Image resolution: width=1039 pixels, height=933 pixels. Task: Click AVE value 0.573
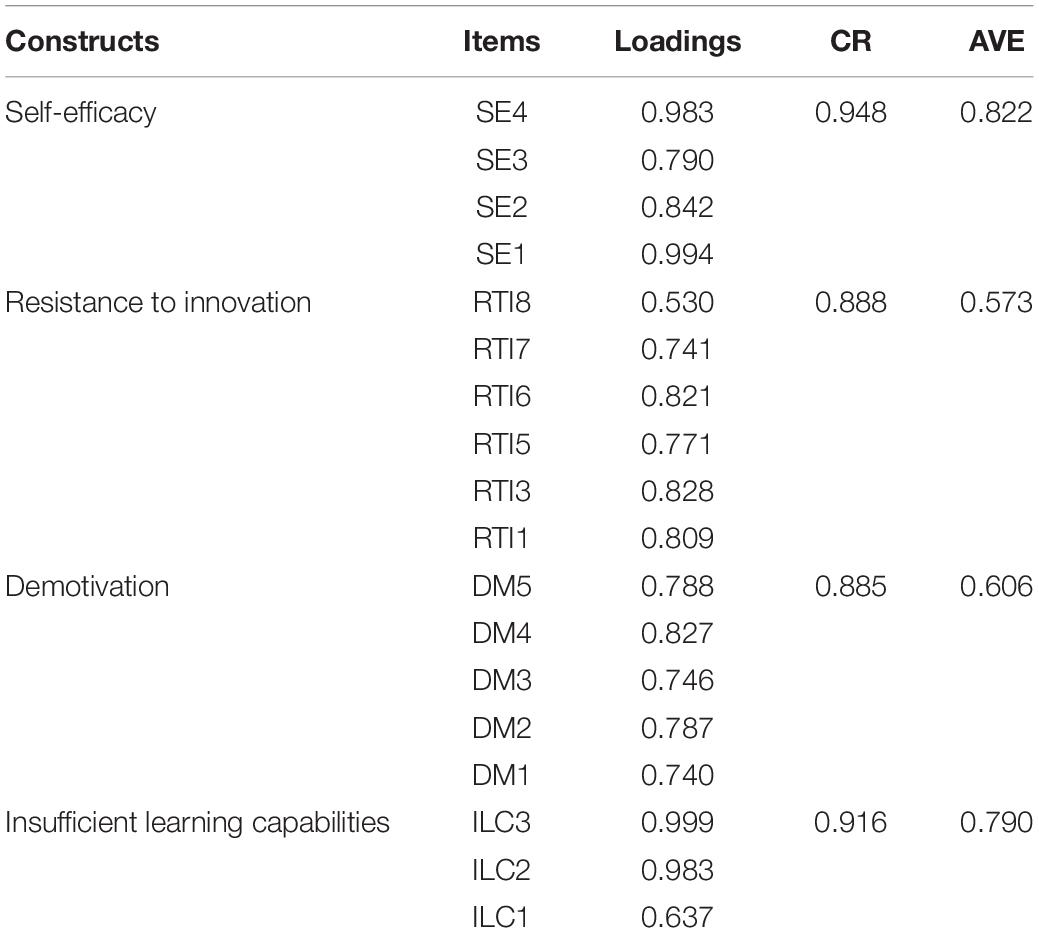pos(996,302)
